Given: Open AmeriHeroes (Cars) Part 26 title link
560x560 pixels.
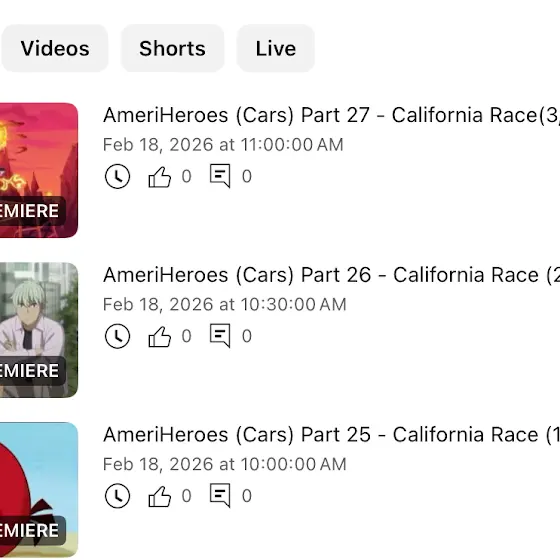Looking at the screenshot, I should (331, 275).
